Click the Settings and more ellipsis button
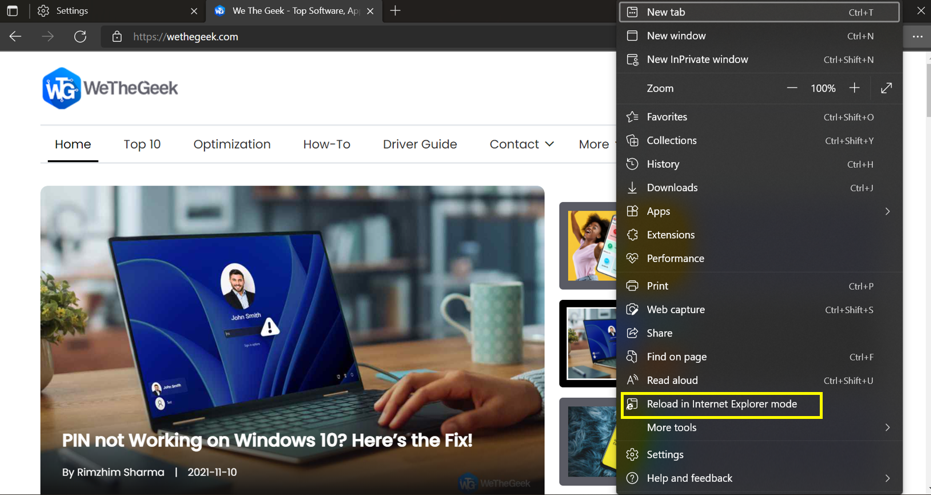 click(917, 37)
